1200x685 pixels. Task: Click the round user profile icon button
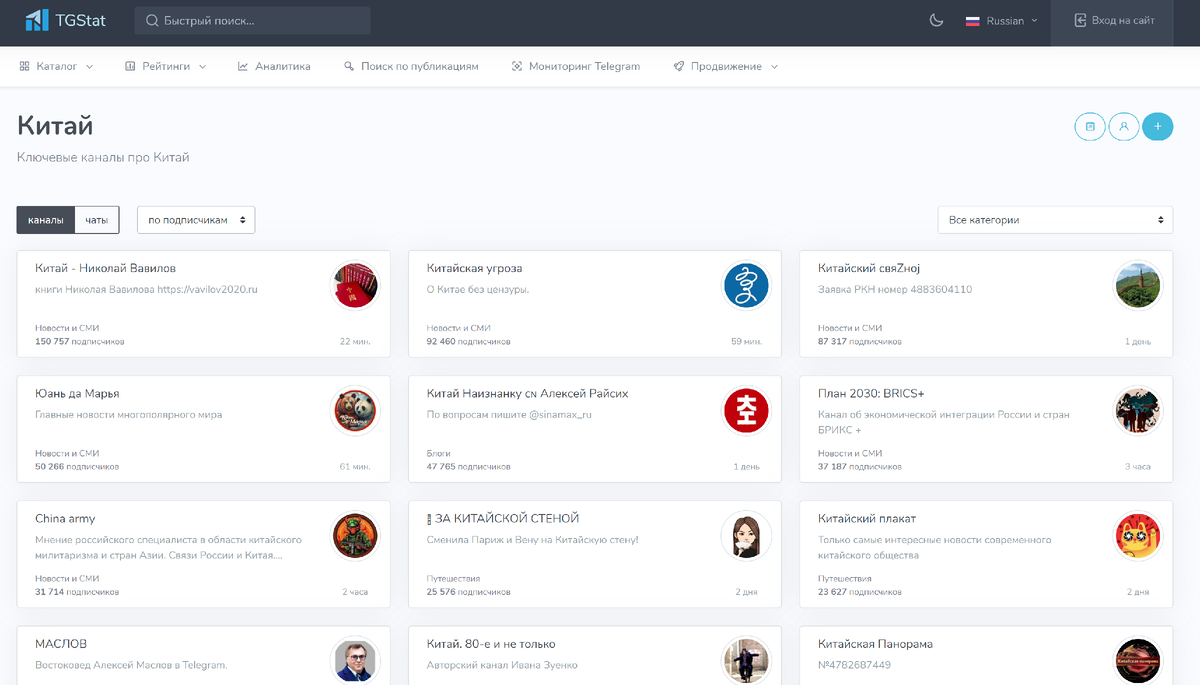(1124, 126)
